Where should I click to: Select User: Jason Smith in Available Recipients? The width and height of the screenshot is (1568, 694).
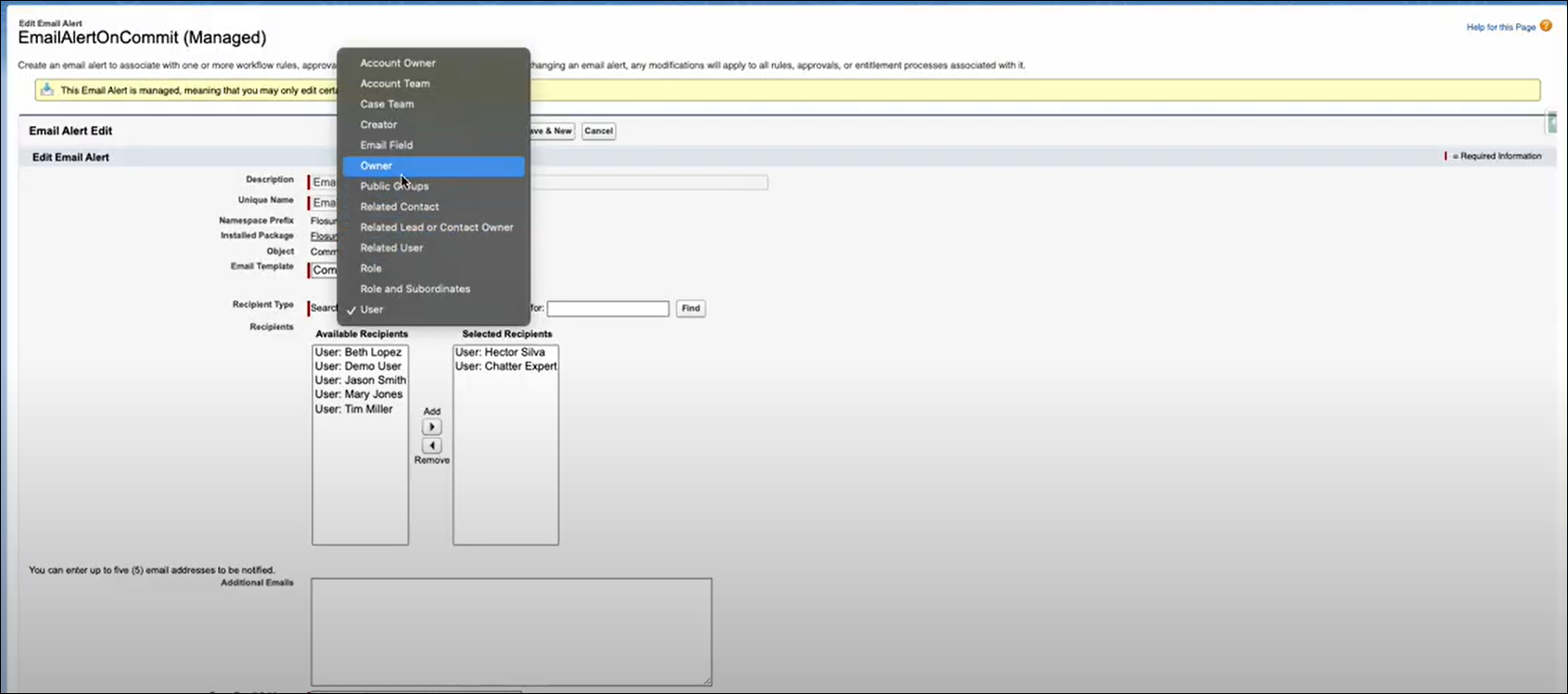(x=360, y=380)
